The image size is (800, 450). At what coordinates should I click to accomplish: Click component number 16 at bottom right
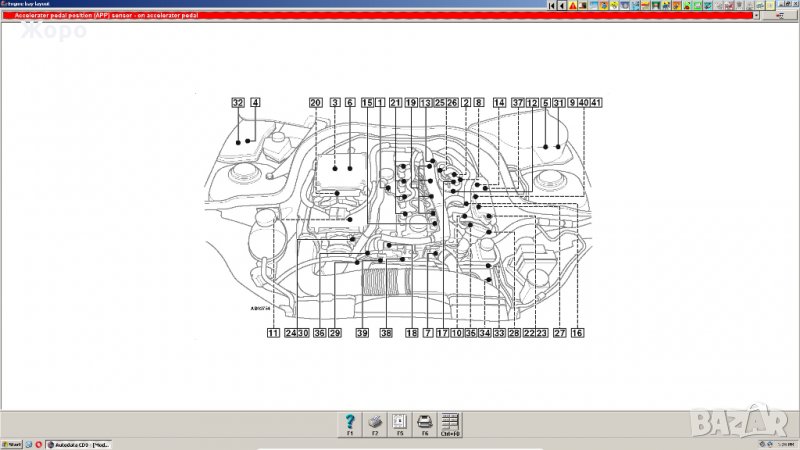coord(577,332)
